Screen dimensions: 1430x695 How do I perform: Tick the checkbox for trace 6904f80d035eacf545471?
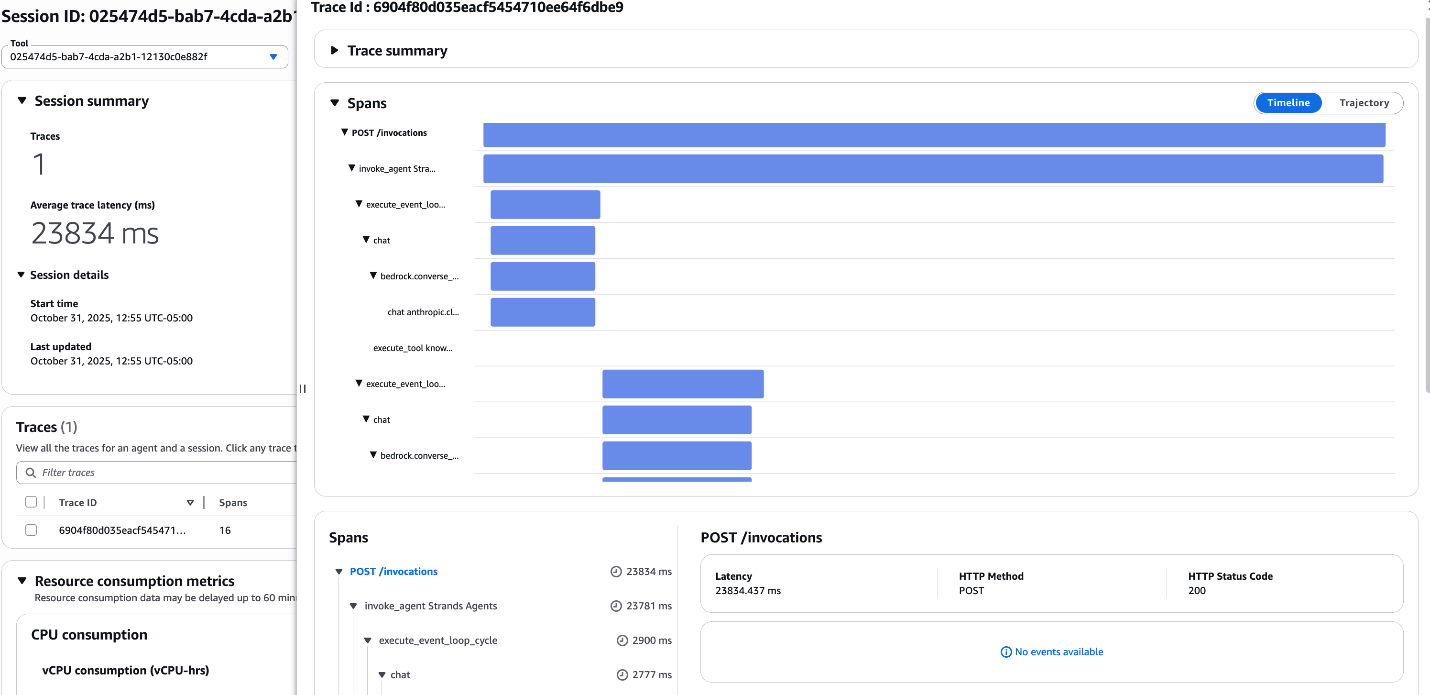[x=31, y=530]
